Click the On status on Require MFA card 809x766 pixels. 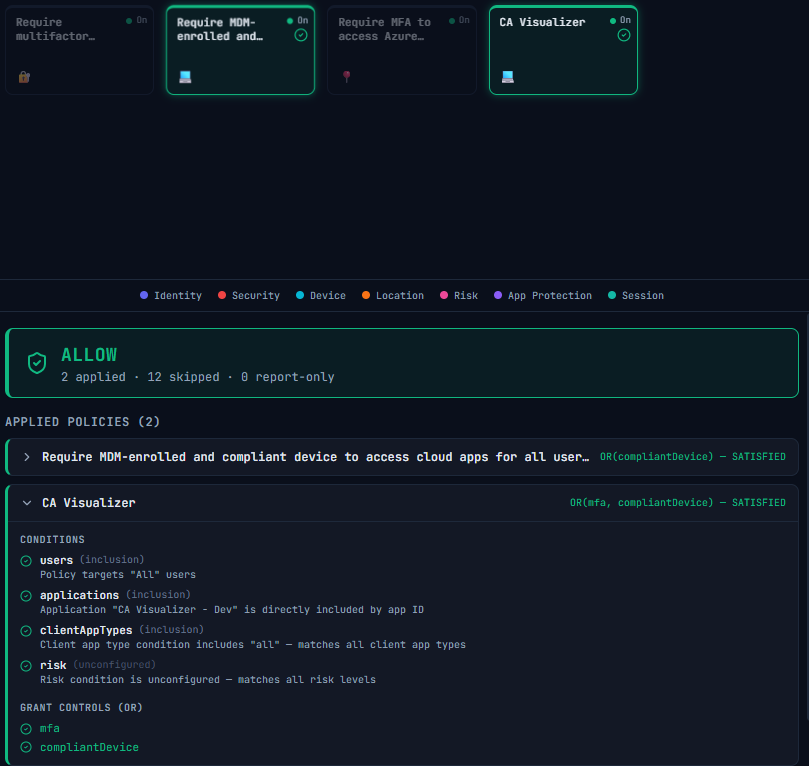459,20
